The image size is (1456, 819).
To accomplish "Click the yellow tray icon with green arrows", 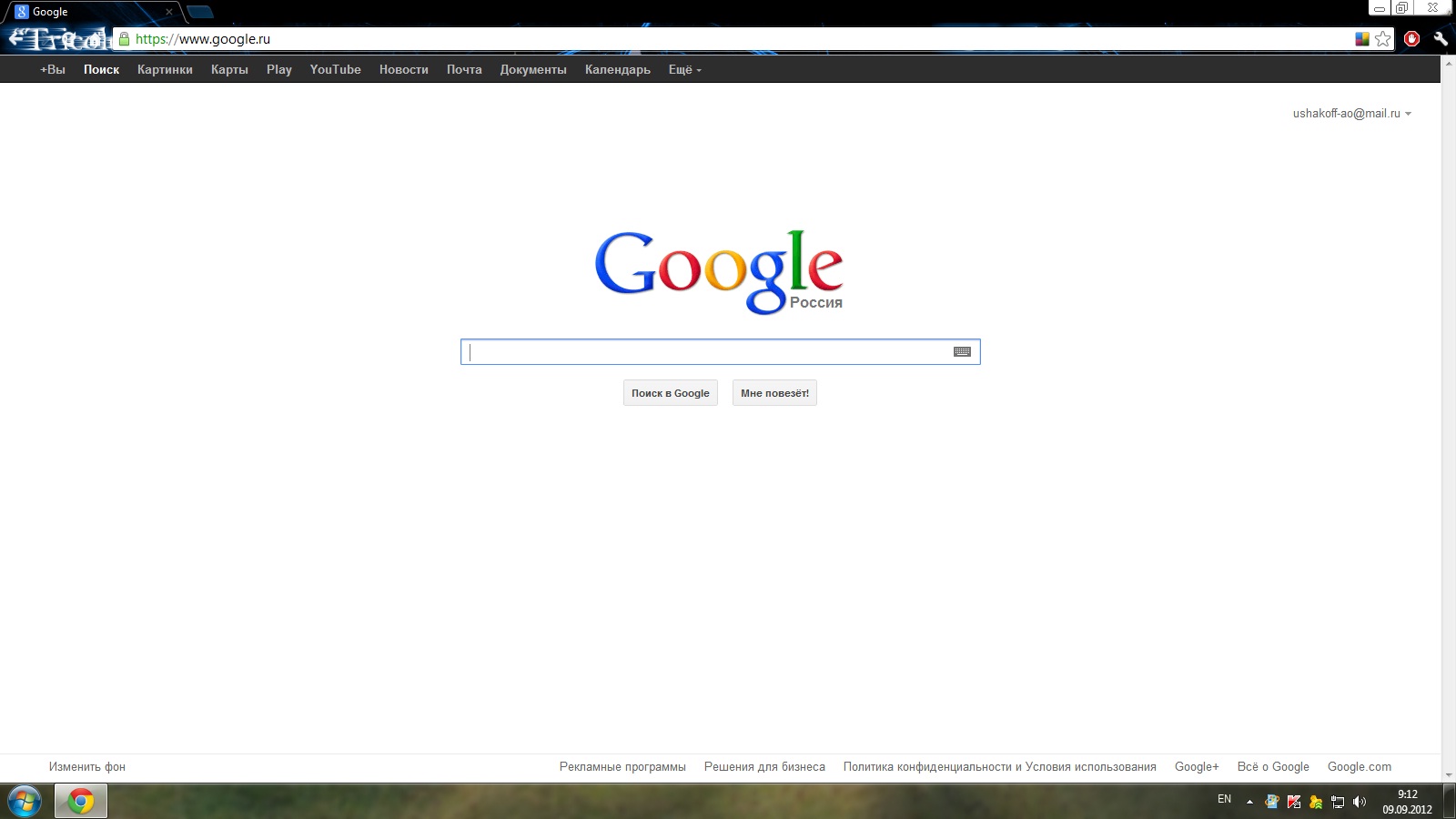I will [x=1316, y=802].
